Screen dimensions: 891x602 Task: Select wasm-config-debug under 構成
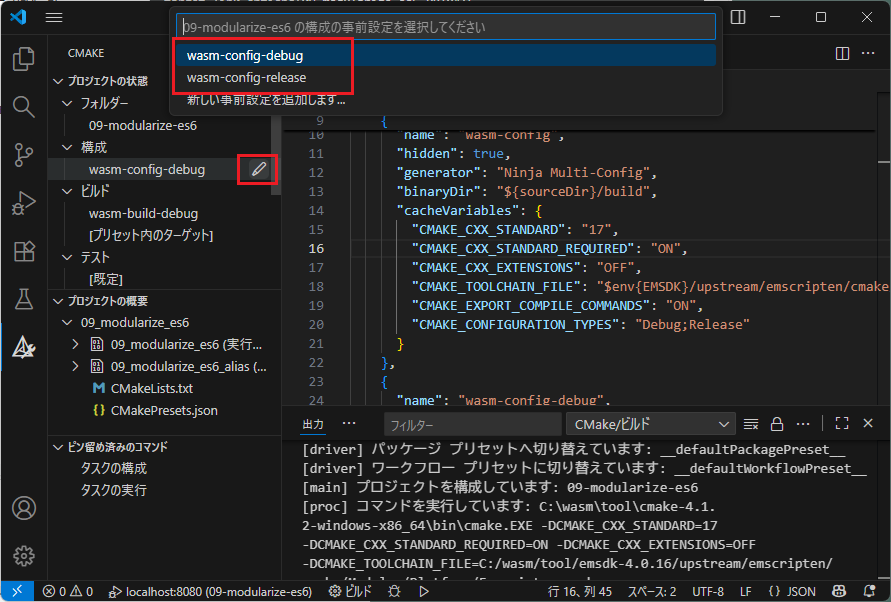[147, 169]
